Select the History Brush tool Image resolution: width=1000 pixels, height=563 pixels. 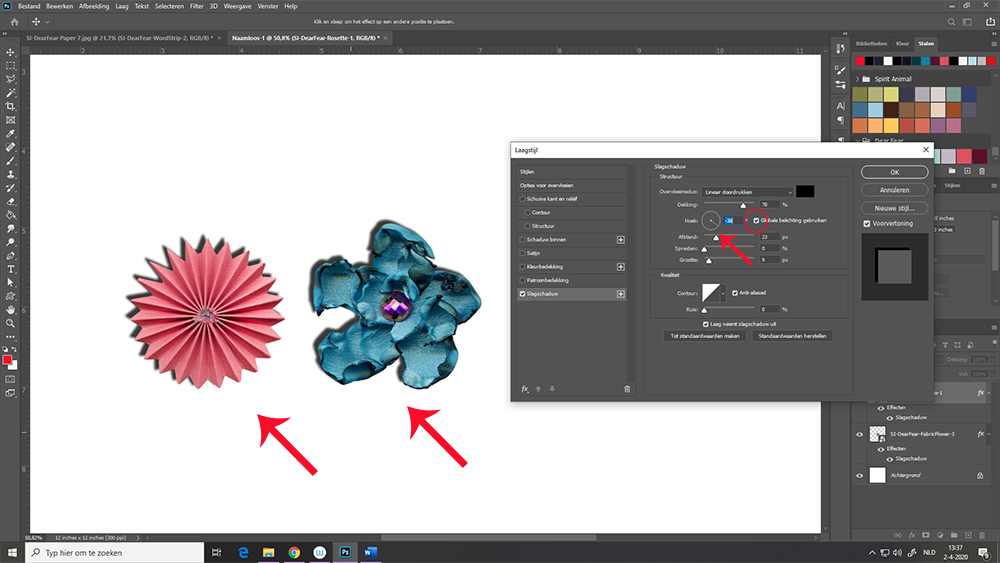(x=10, y=188)
